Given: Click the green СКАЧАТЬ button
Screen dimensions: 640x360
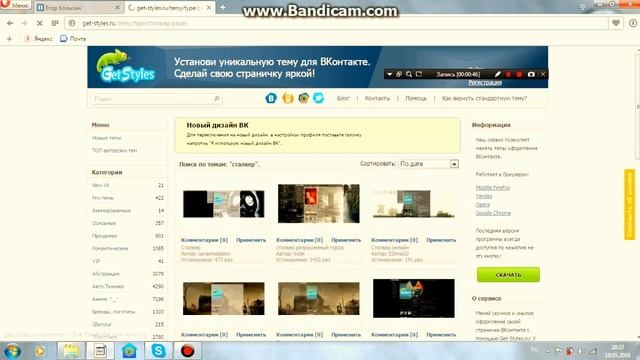Looking at the screenshot, I should [x=508, y=275].
